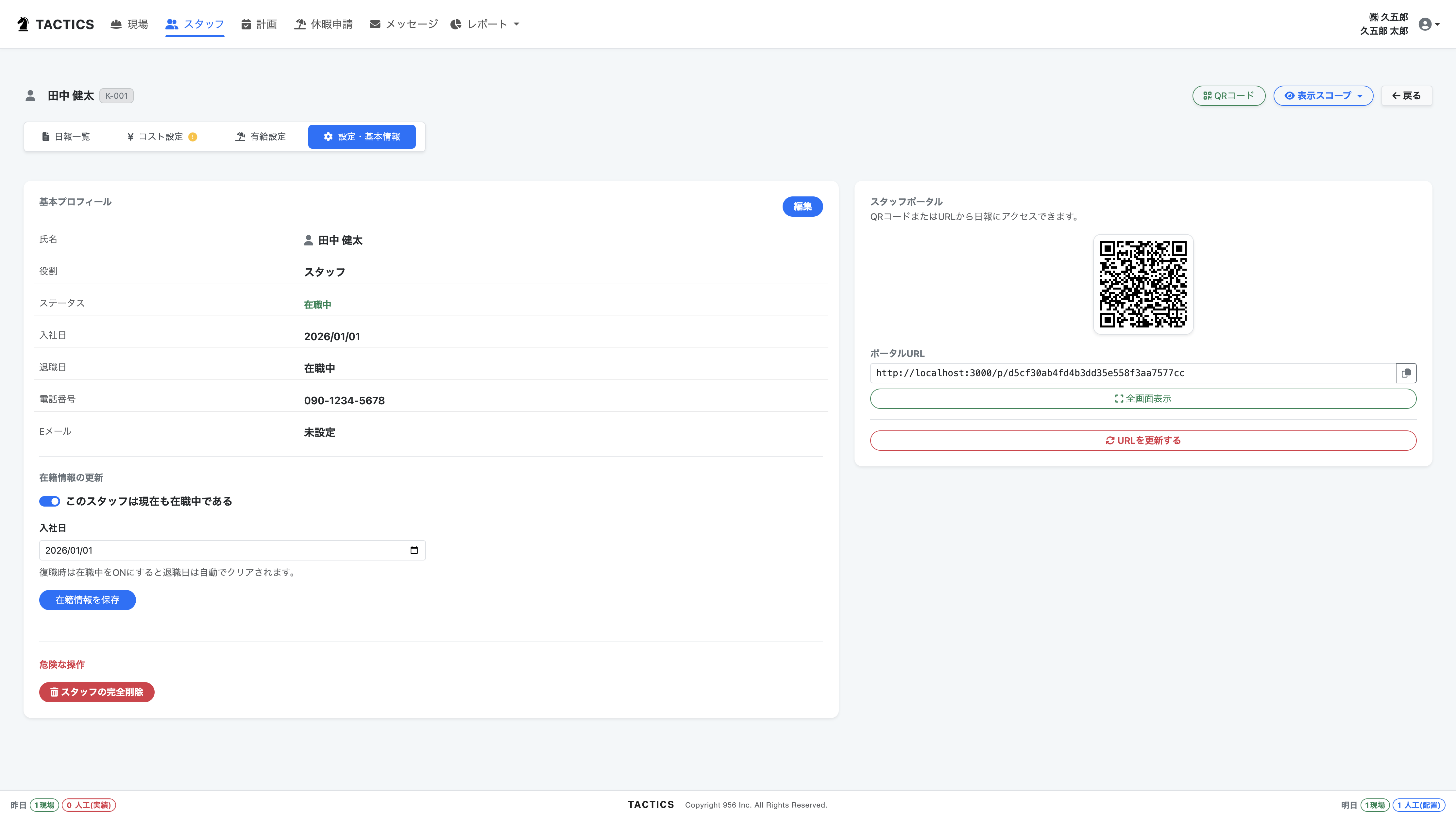Open the calendar picker in 入社日 field
1456x819 pixels.
414,551
